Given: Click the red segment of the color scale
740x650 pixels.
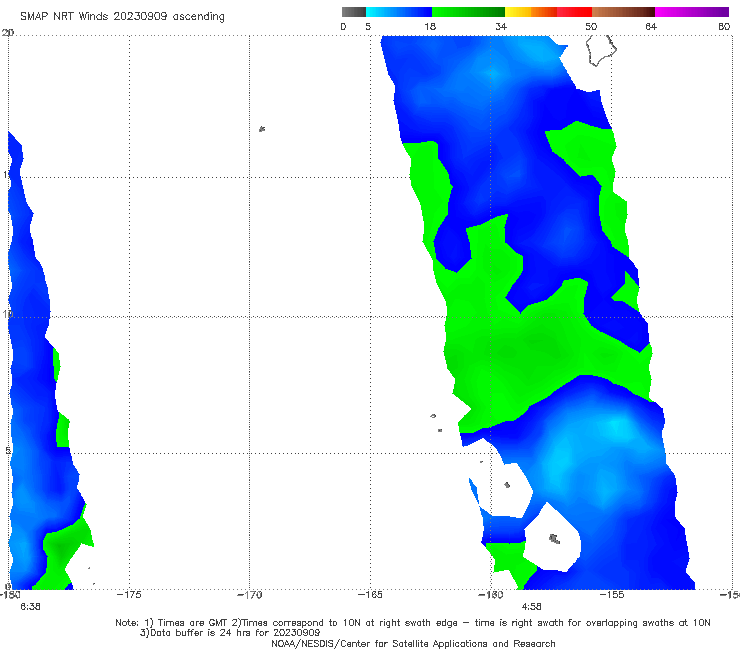Looking at the screenshot, I should tap(574, 12).
